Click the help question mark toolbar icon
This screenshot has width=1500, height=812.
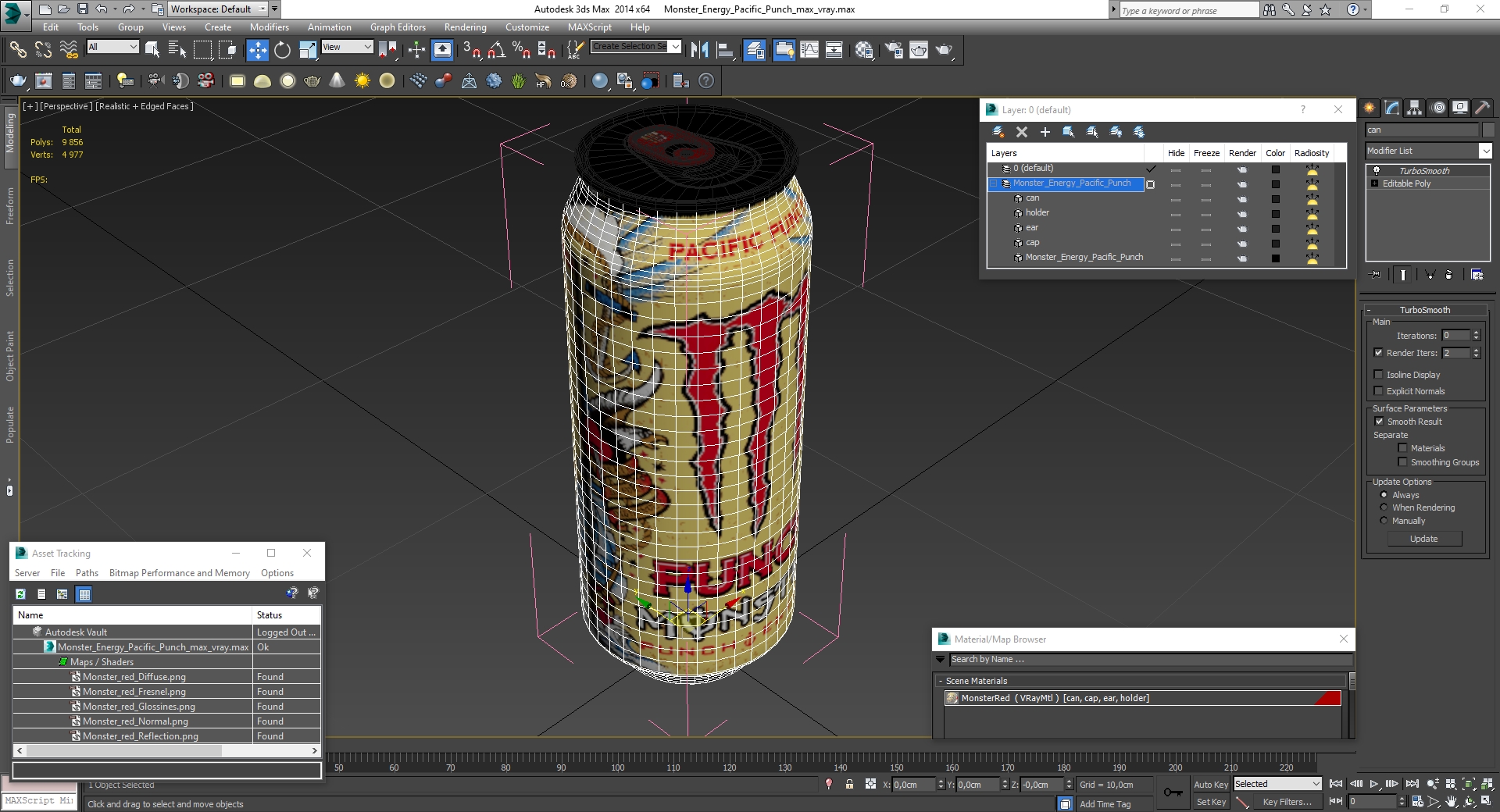(x=706, y=80)
